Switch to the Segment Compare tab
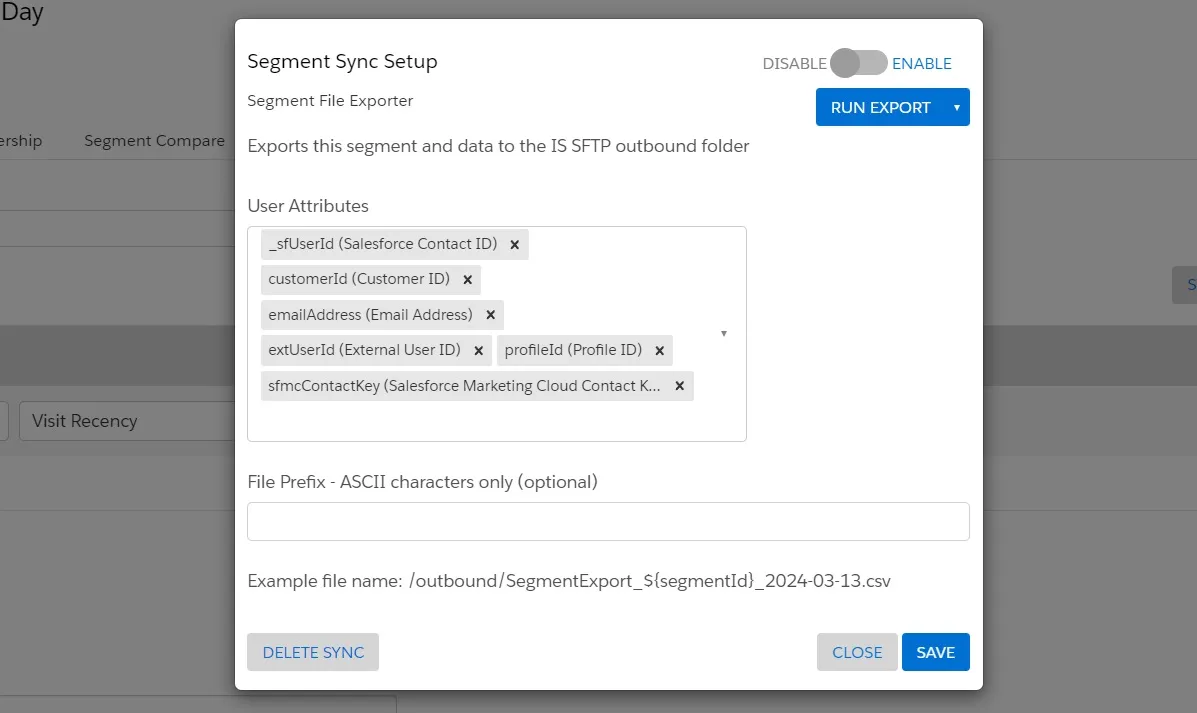This screenshot has height=713, width=1197. (154, 141)
